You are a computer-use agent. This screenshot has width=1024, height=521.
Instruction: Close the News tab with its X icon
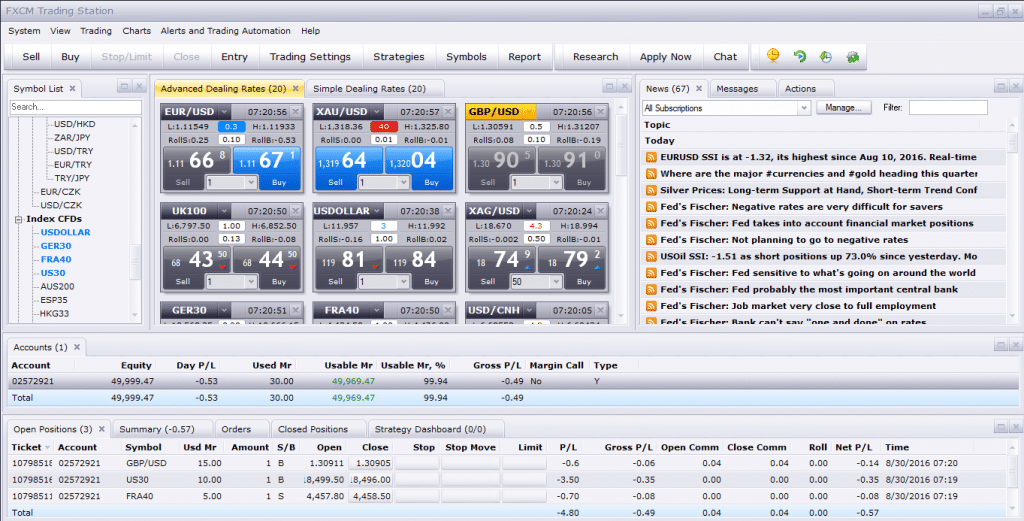point(698,89)
